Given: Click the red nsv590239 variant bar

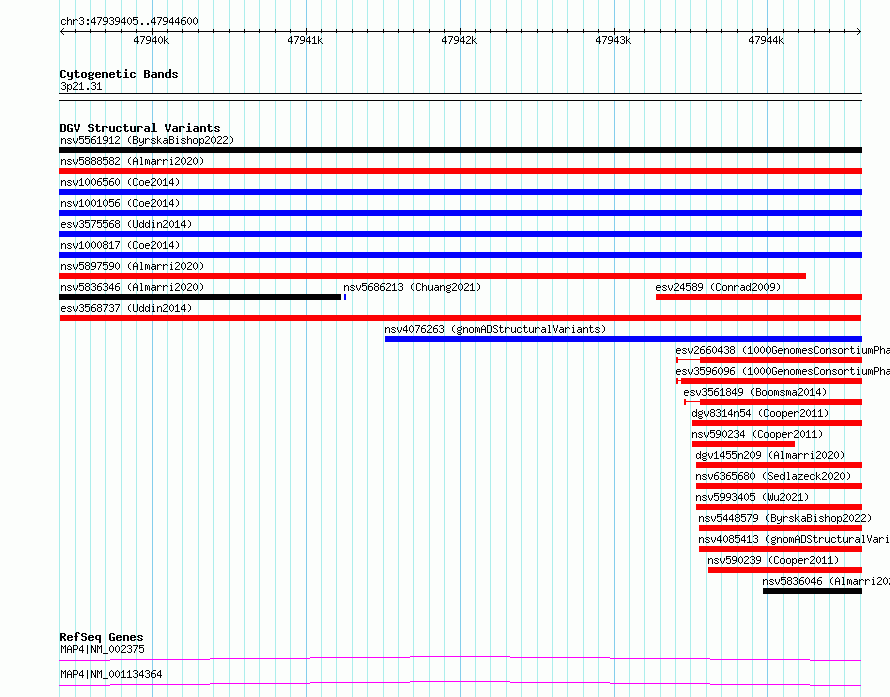Looking at the screenshot, I should tap(785, 570).
